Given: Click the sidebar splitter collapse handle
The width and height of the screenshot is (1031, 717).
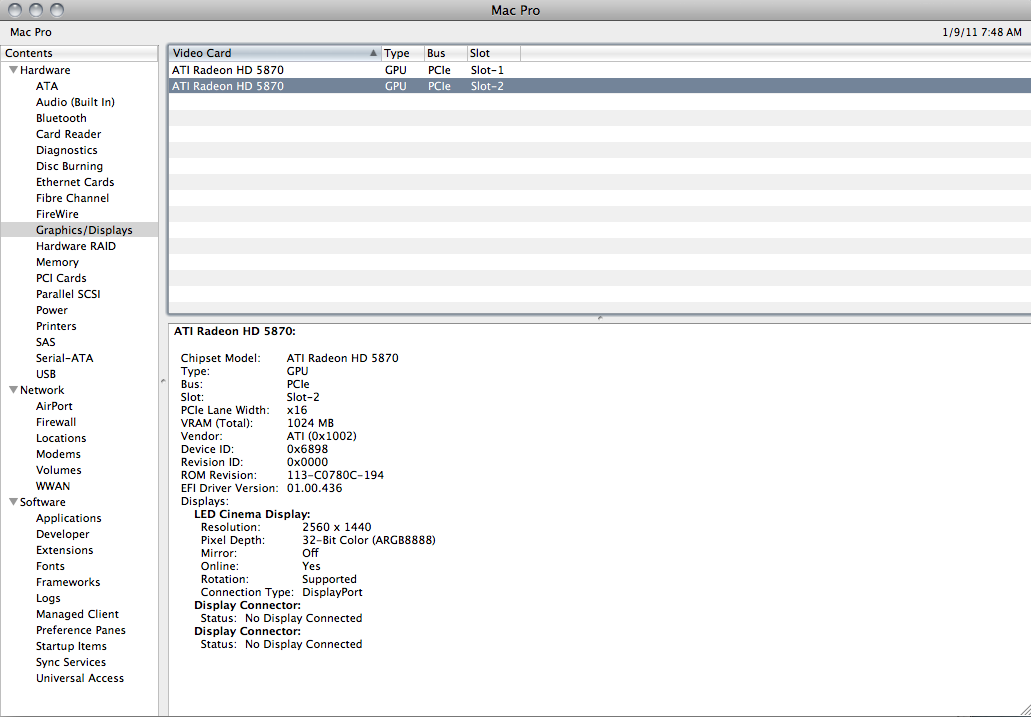Looking at the screenshot, I should tap(163, 382).
